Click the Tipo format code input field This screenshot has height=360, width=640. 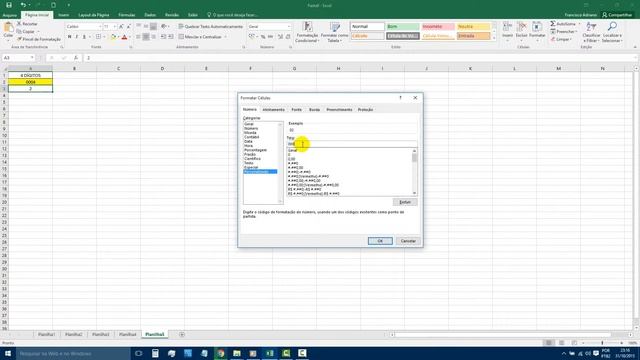pos(352,144)
